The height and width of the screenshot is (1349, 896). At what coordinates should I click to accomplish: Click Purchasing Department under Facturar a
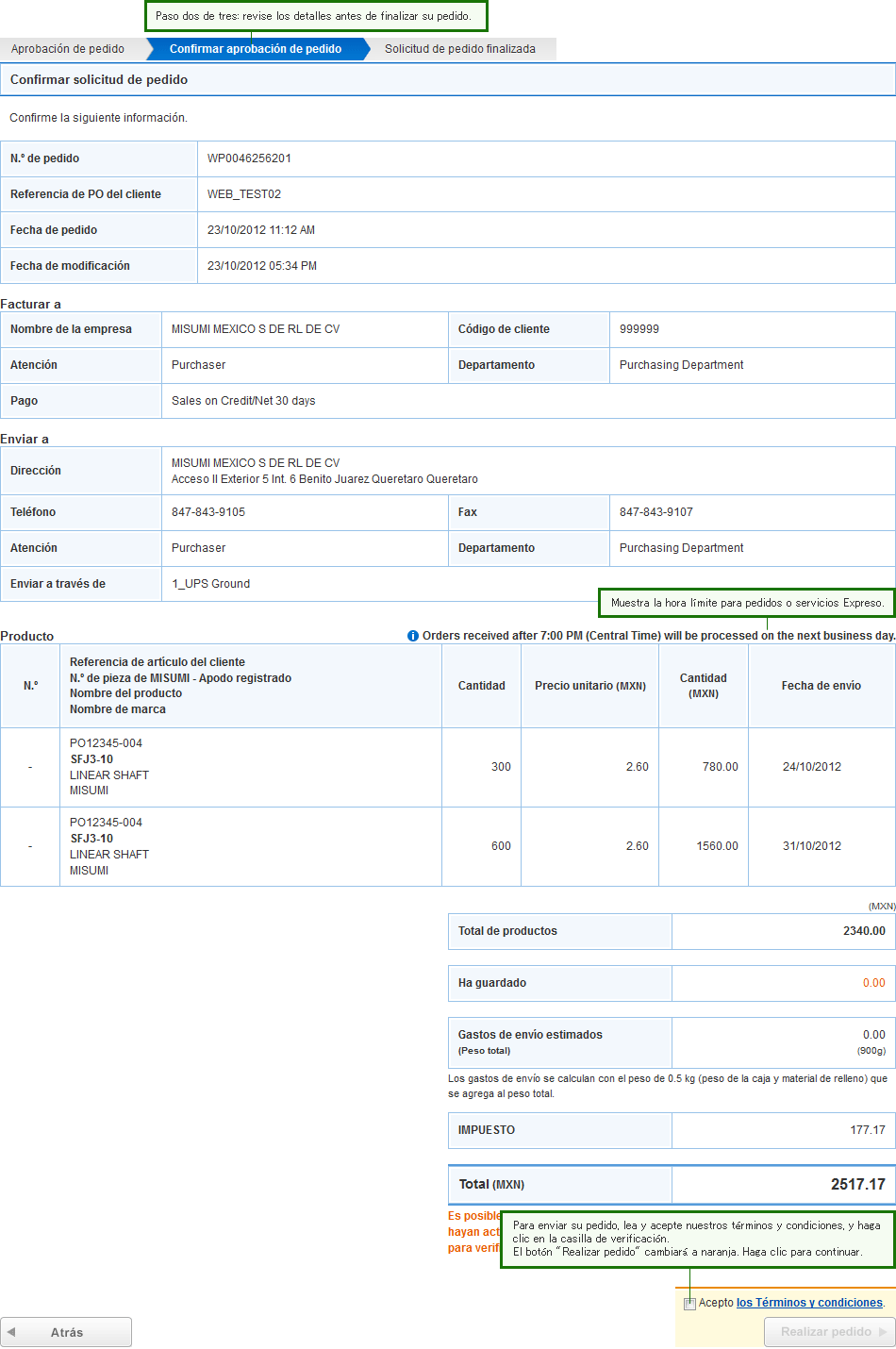click(681, 365)
